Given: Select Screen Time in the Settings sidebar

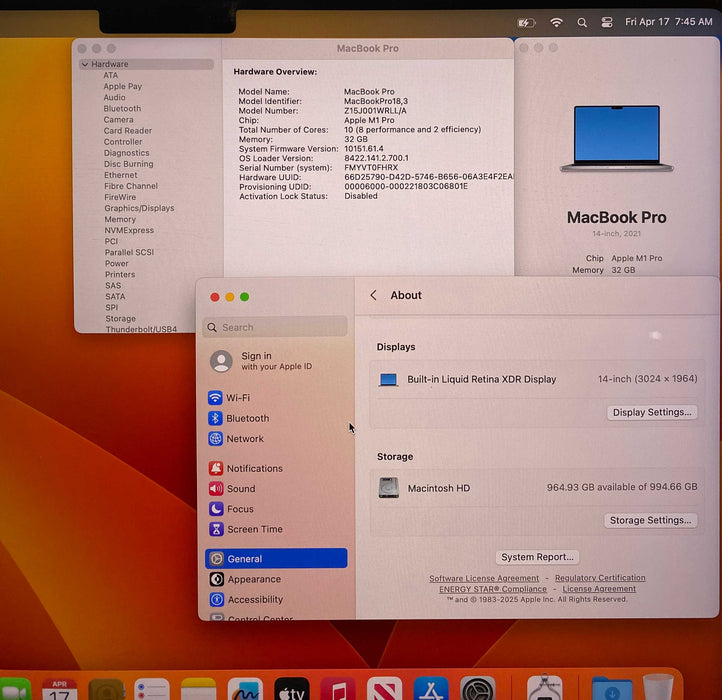Looking at the screenshot, I should click(275, 529).
